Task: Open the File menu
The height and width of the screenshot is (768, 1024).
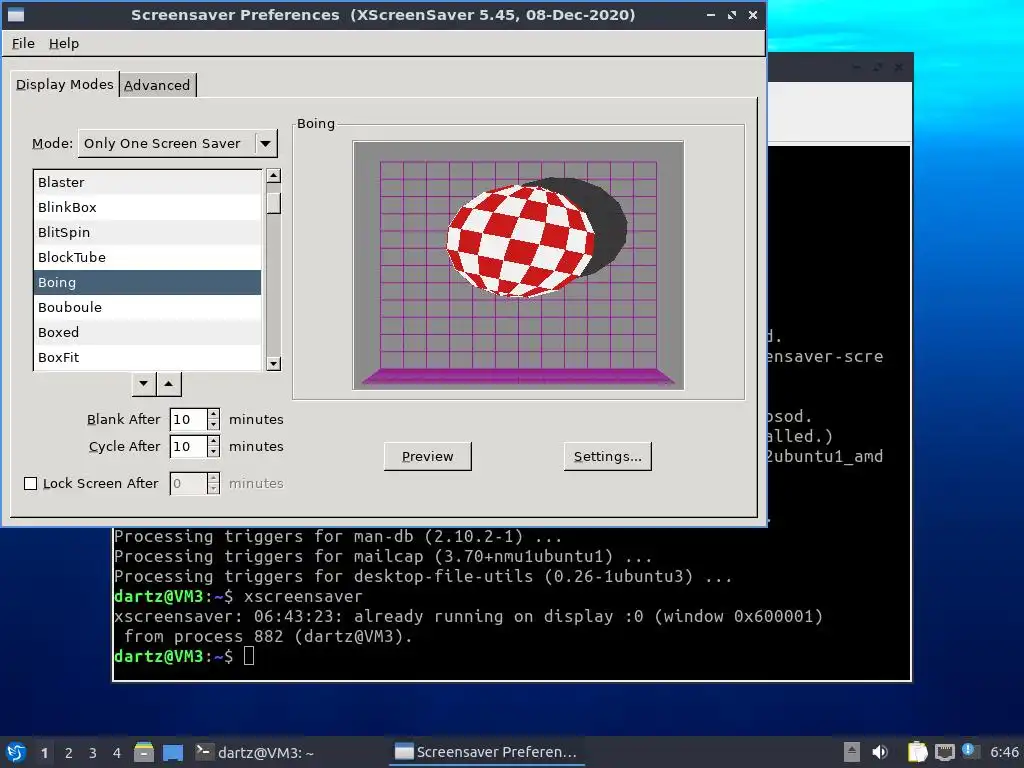Action: tap(23, 43)
